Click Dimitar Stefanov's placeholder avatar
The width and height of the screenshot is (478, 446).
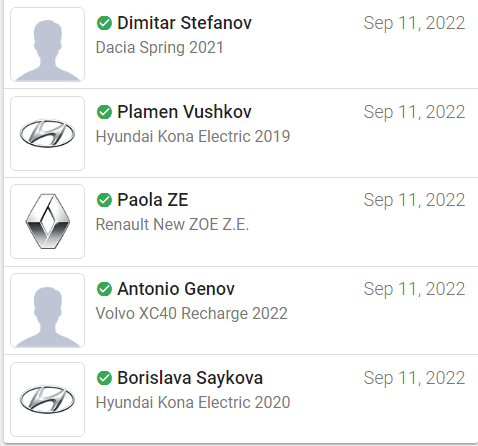(47, 45)
